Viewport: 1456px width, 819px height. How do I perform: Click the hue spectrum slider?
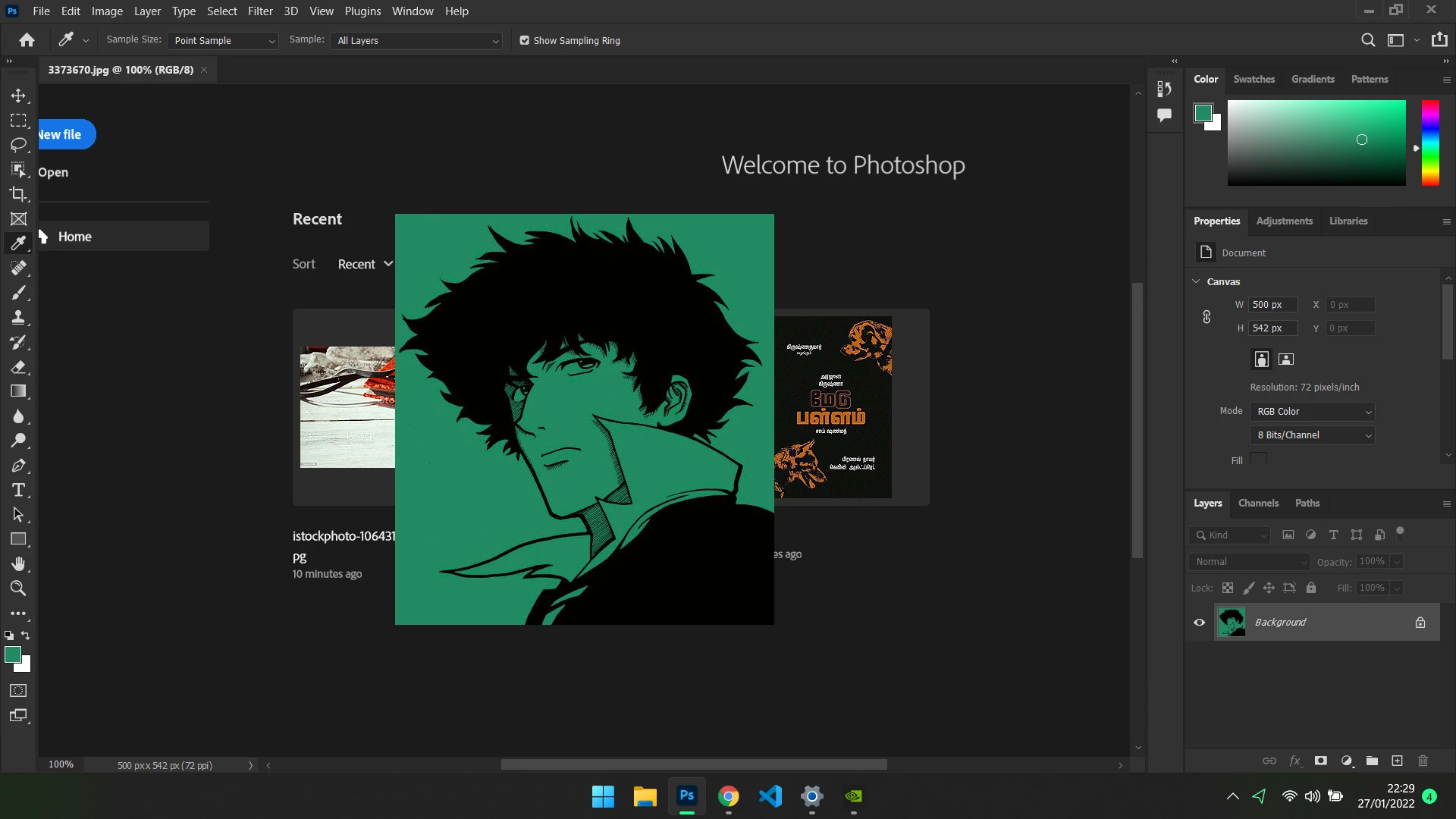1429,143
